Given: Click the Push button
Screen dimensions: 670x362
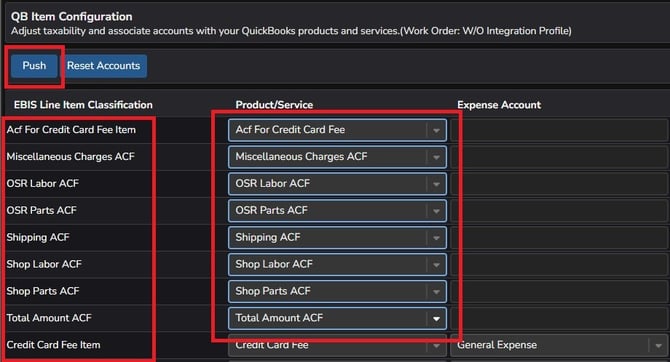Looking at the screenshot, I should coord(34,66).
